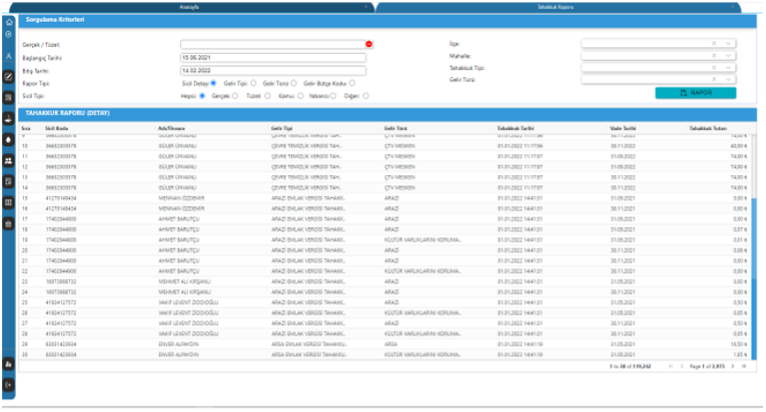Screen dimensions: 766x412
Task: Click the logout icon at sidebar bottom
Action: pos(9,384)
